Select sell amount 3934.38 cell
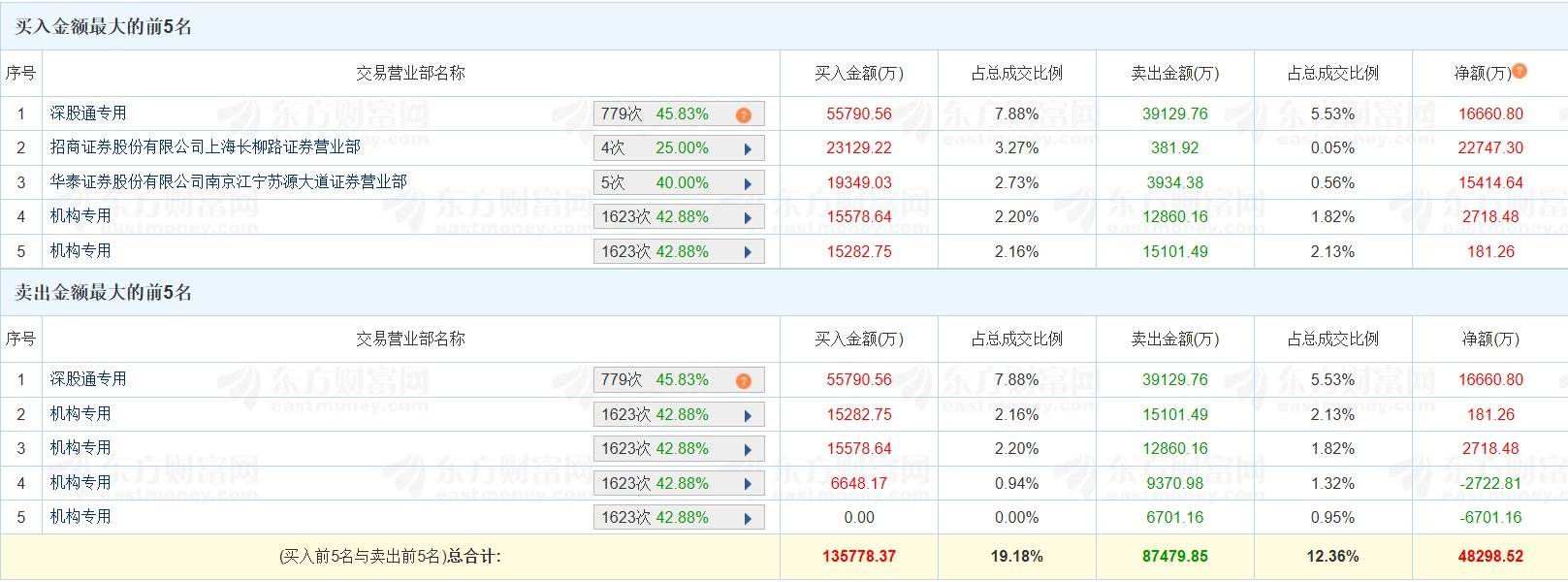The image size is (1568, 582). pyautogui.click(x=1175, y=183)
